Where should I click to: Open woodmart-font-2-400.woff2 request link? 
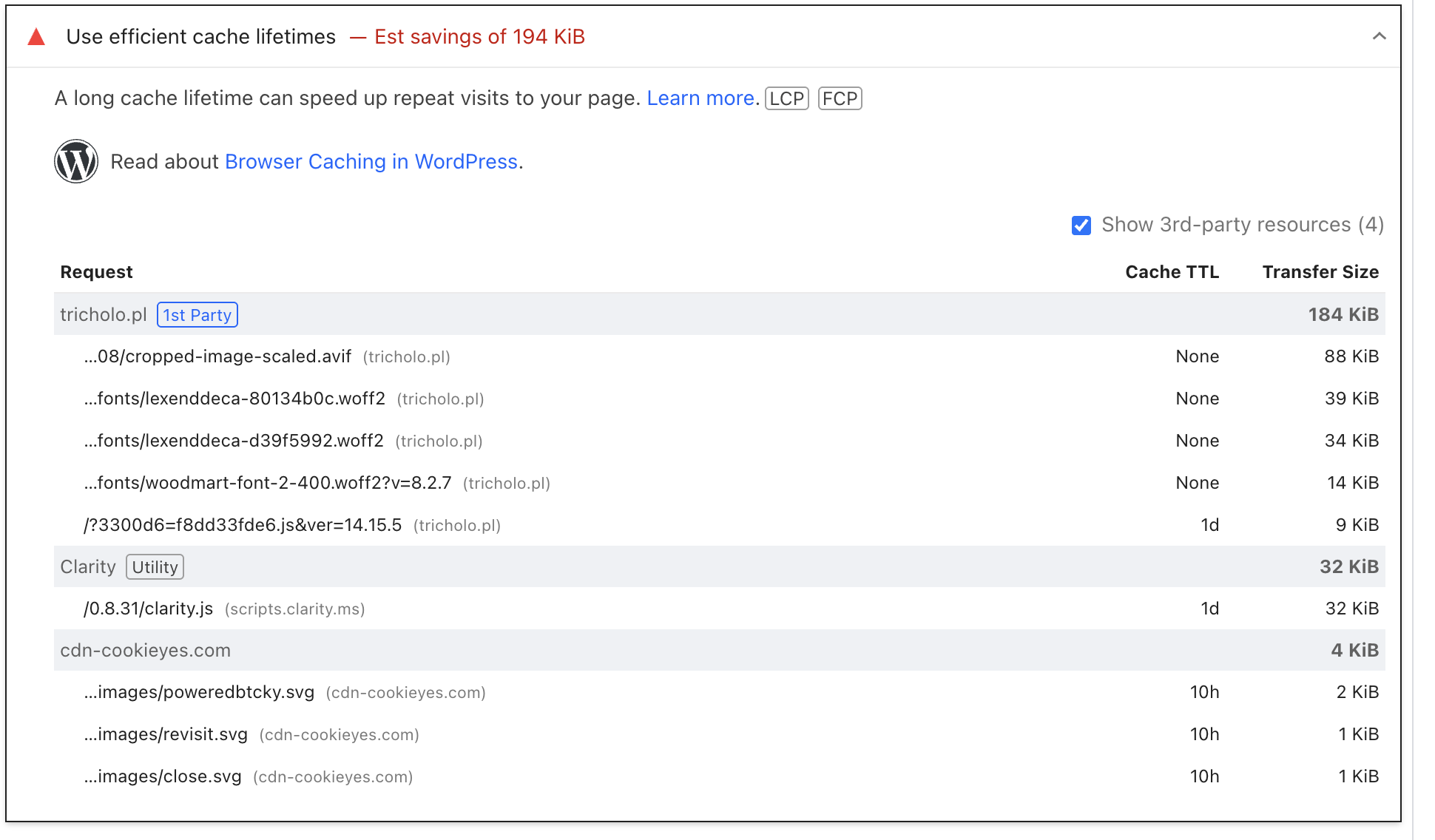click(x=268, y=483)
